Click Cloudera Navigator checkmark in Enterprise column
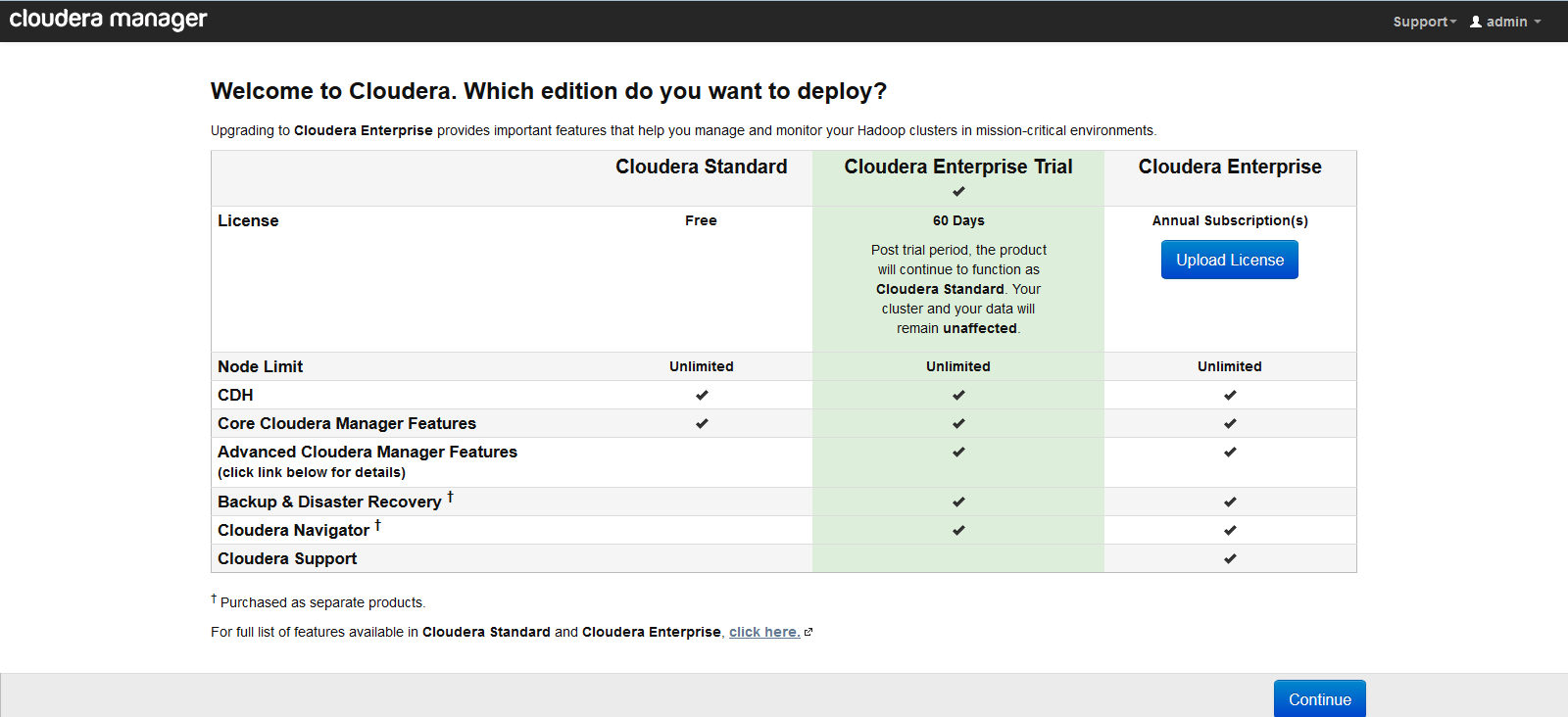The height and width of the screenshot is (717, 1568). pyautogui.click(x=1230, y=530)
